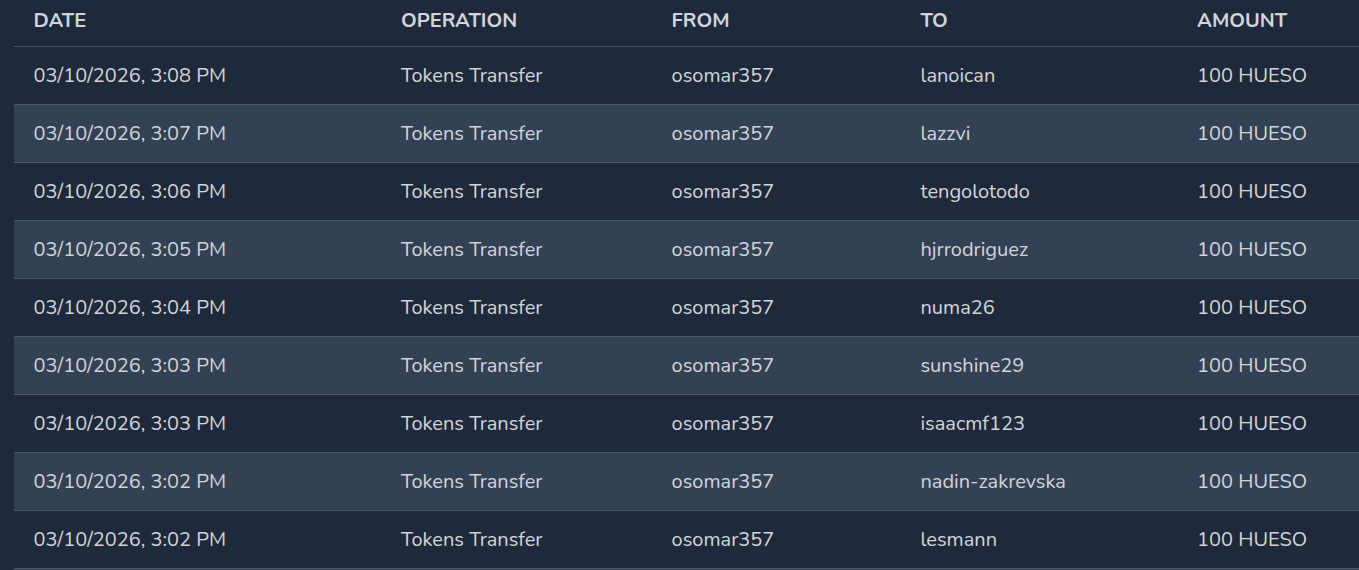View the tengolotodo recipient profile

tap(974, 191)
